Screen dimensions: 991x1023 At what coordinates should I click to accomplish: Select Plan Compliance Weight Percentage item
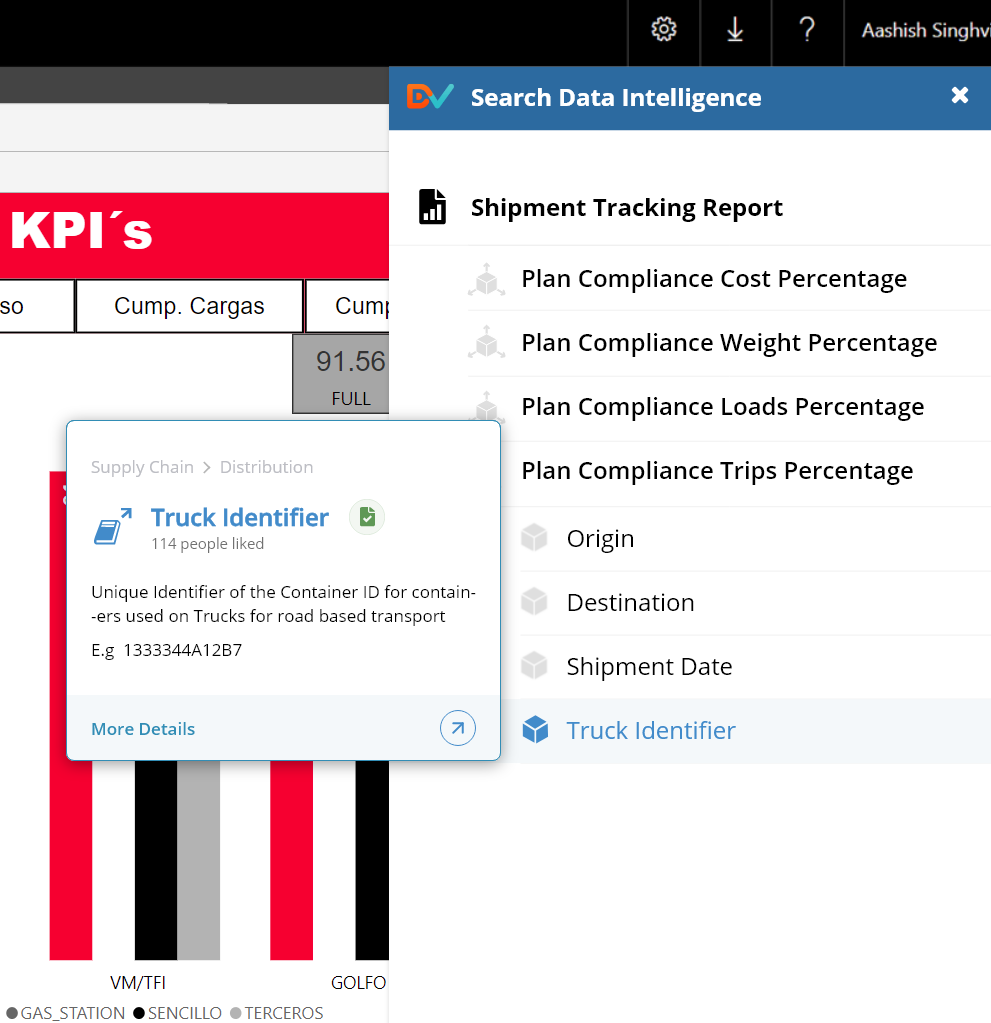[728, 343]
